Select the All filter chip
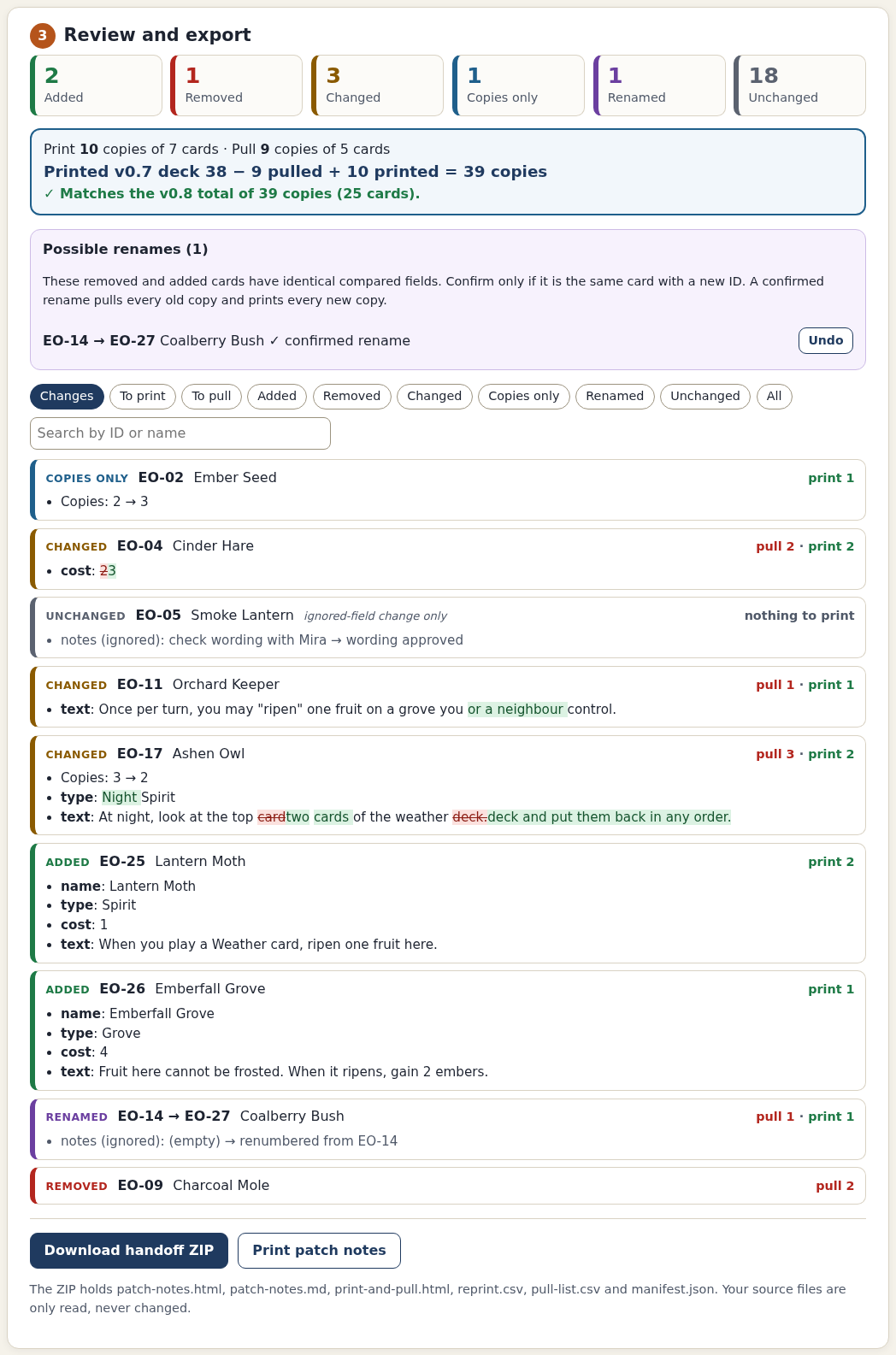 [x=775, y=397]
